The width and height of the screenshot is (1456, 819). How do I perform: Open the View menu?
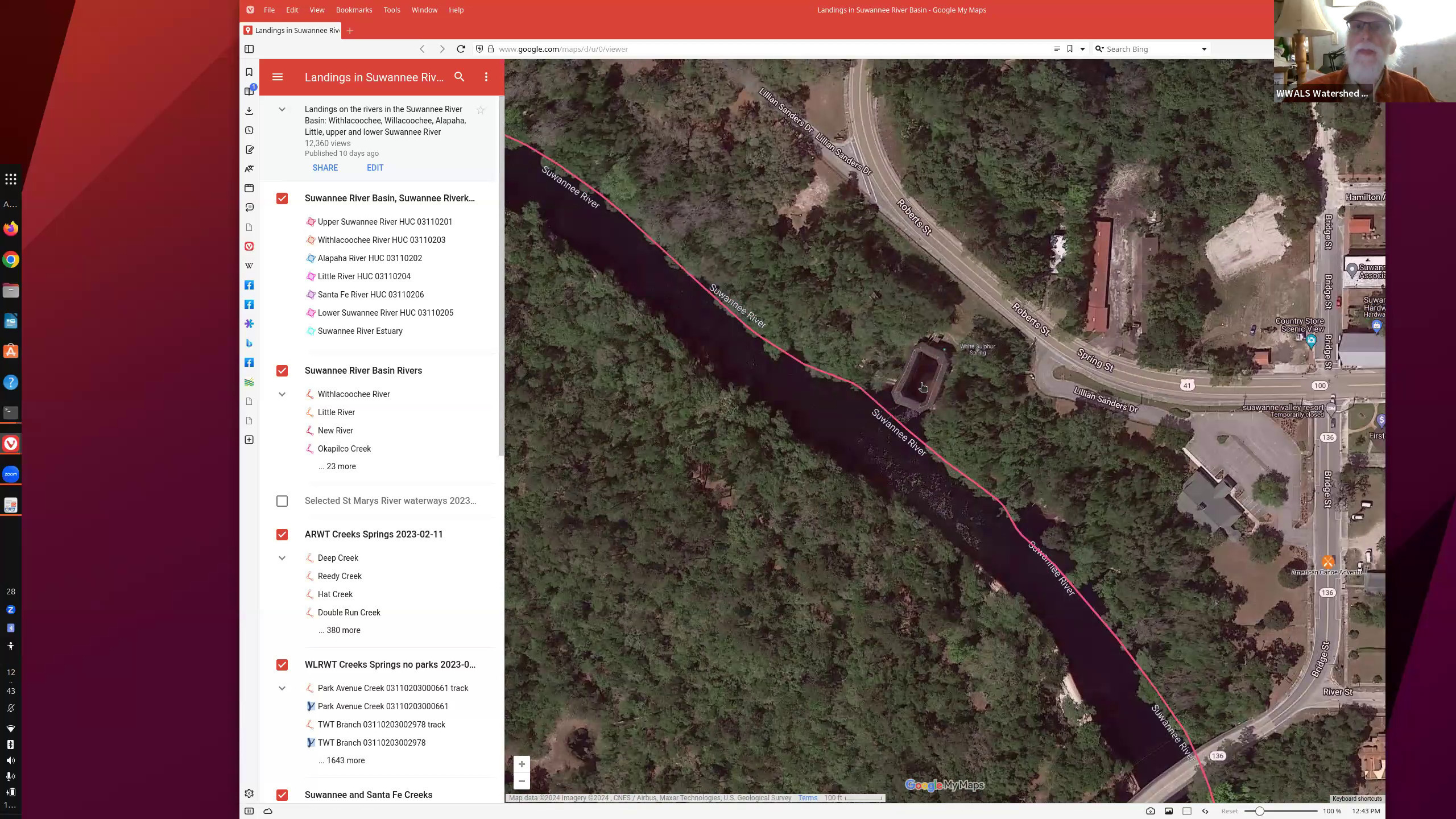(x=317, y=10)
